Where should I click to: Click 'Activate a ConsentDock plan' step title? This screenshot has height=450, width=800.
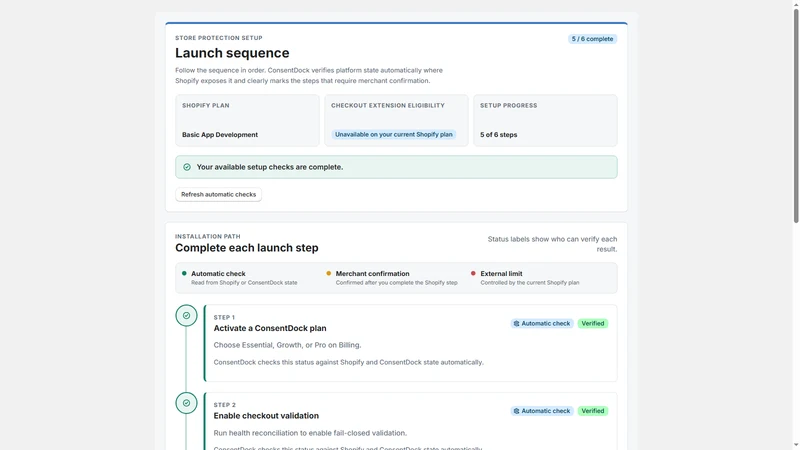[x=270, y=328]
